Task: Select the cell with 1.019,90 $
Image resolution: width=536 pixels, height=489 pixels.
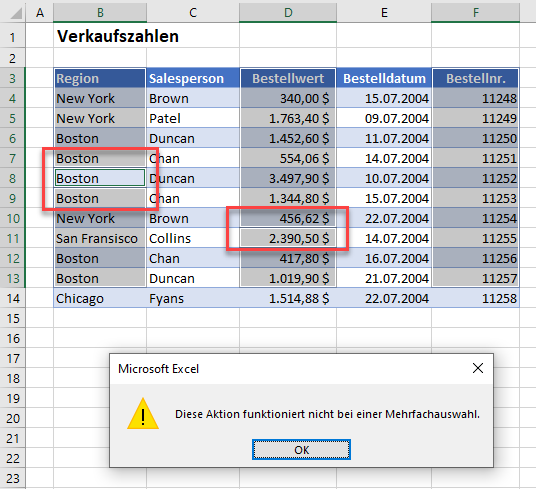Action: coord(288,278)
